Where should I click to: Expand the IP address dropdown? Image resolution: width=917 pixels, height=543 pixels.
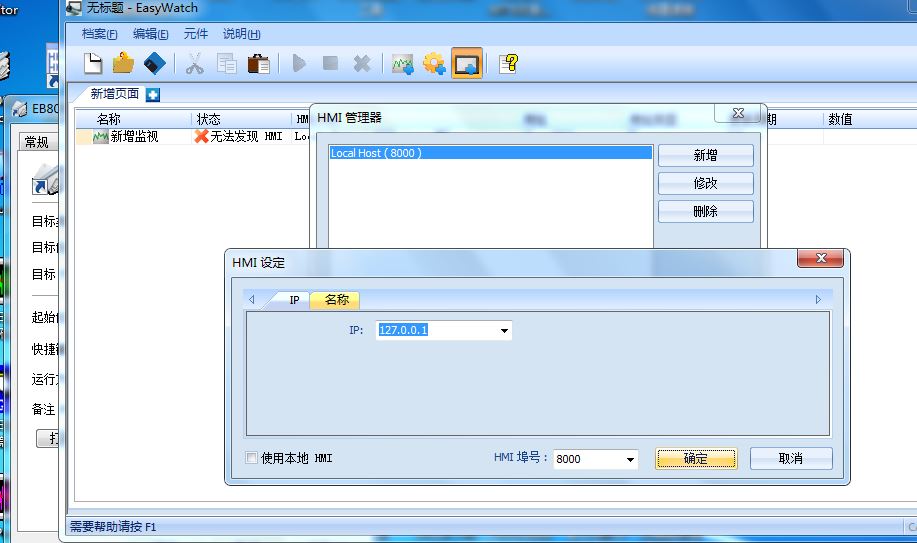pyautogui.click(x=504, y=330)
